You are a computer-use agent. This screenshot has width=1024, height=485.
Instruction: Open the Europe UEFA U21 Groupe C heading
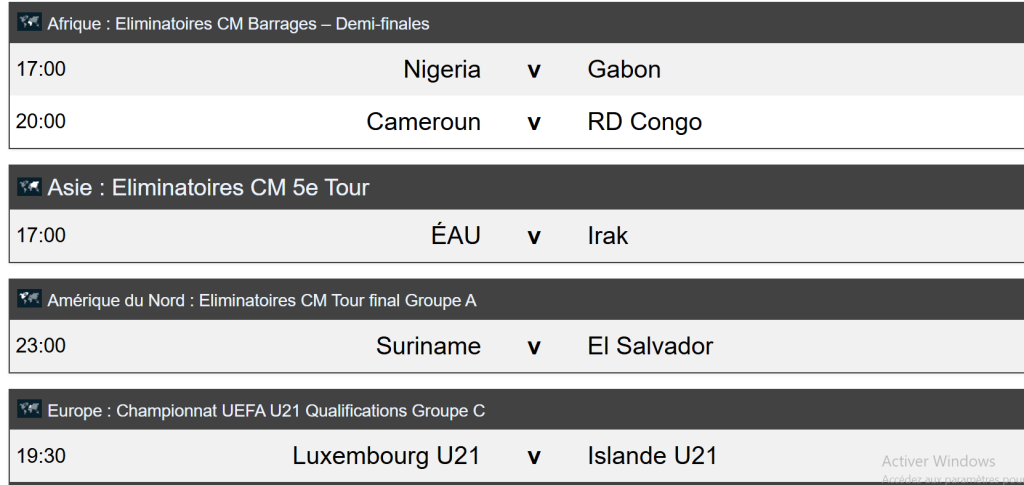coord(266,411)
